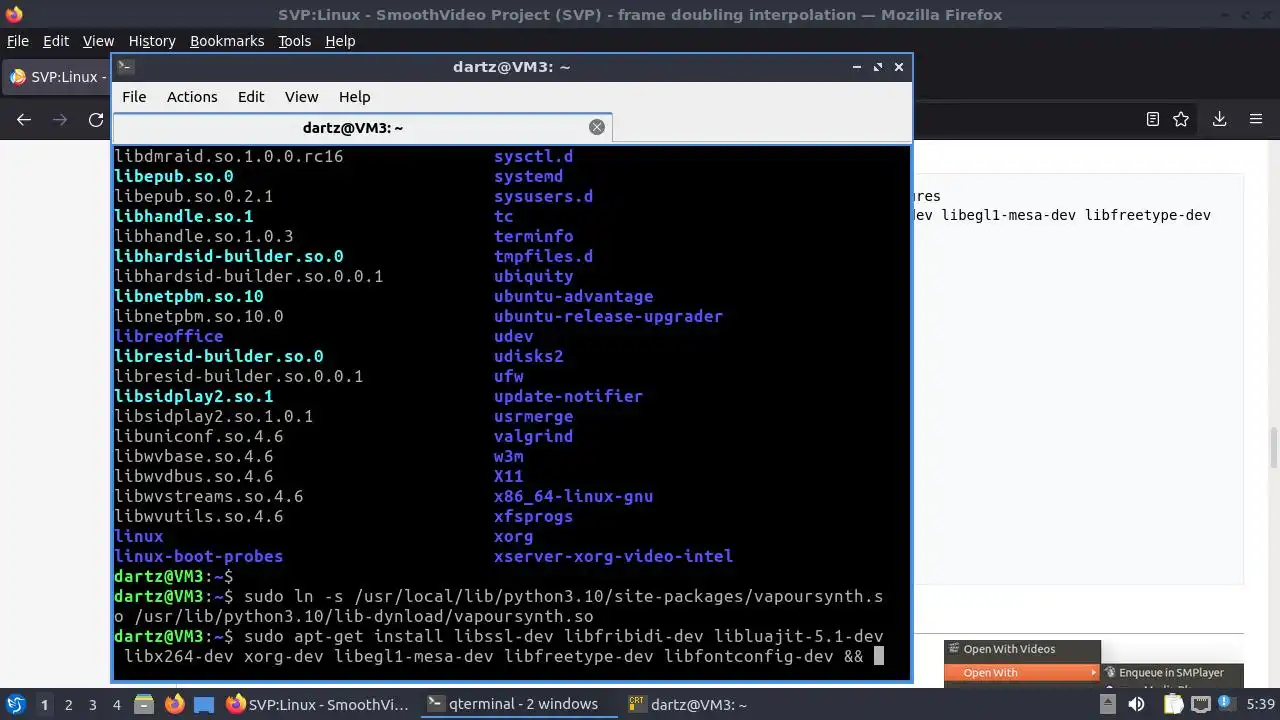This screenshot has height=720, width=1280.
Task: Click libnetpbm.so.10 in terminal listing
Action: 189,296
